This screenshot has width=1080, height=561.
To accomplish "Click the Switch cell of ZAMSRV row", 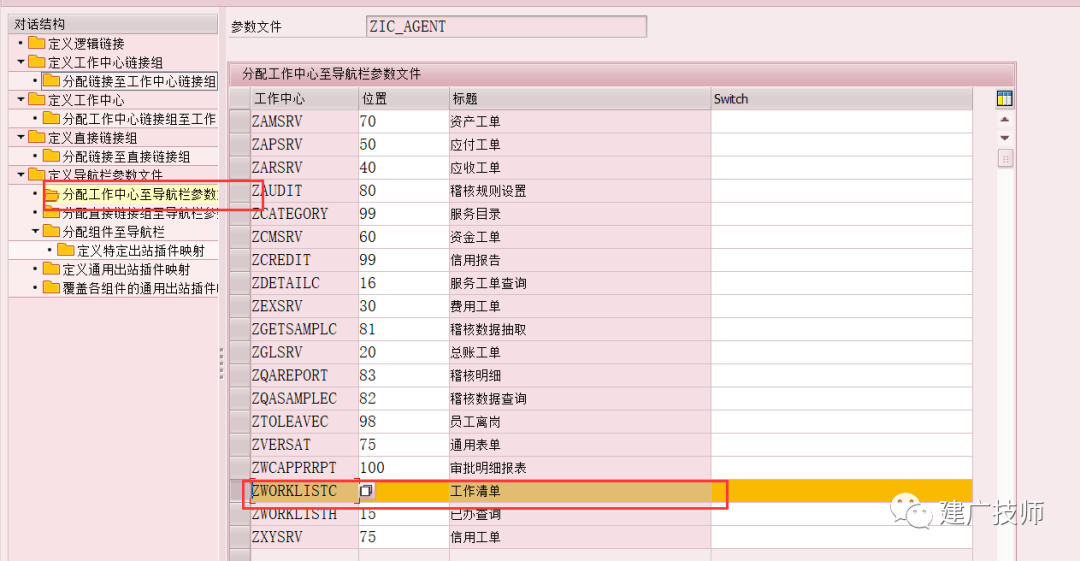I will (x=842, y=121).
